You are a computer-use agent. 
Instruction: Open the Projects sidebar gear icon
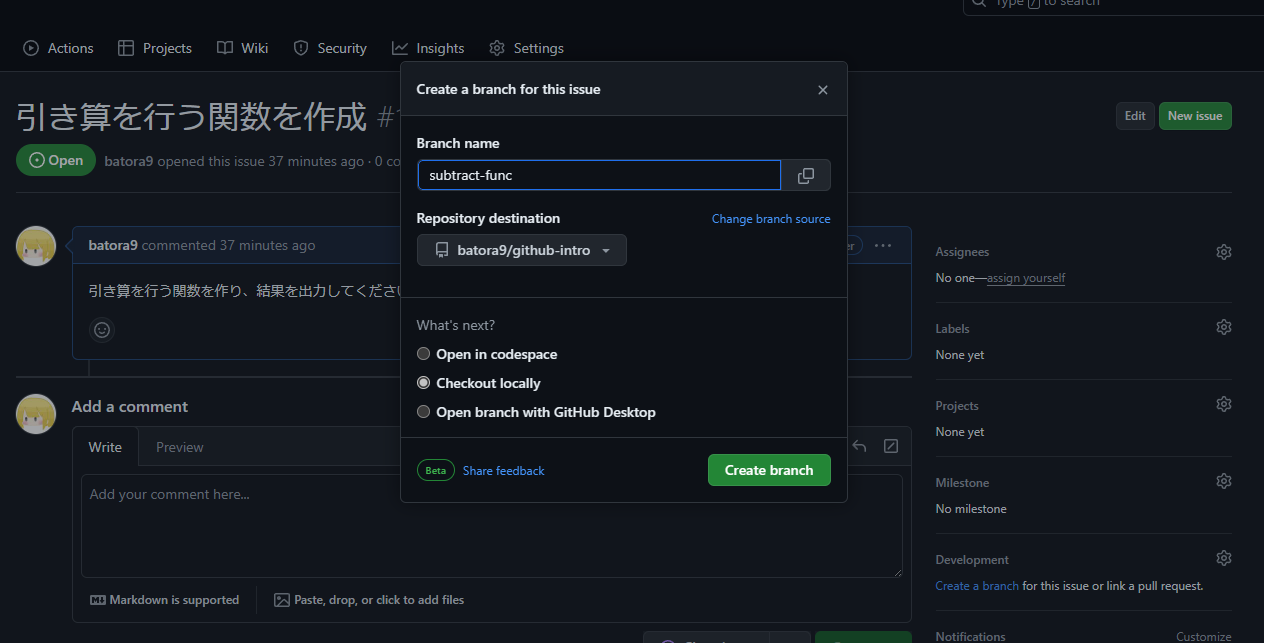[1223, 404]
